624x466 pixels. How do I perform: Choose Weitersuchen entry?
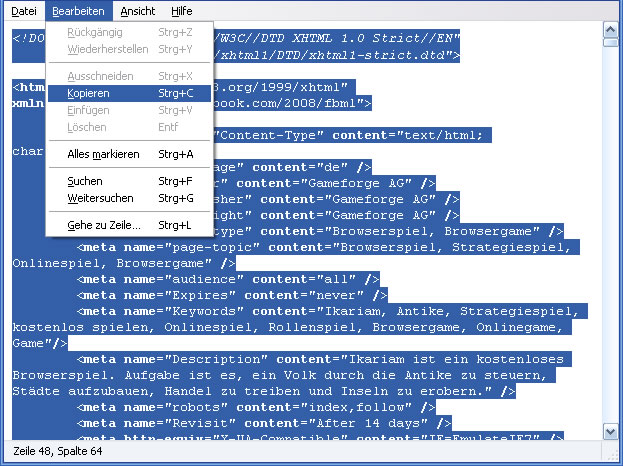click(129, 198)
